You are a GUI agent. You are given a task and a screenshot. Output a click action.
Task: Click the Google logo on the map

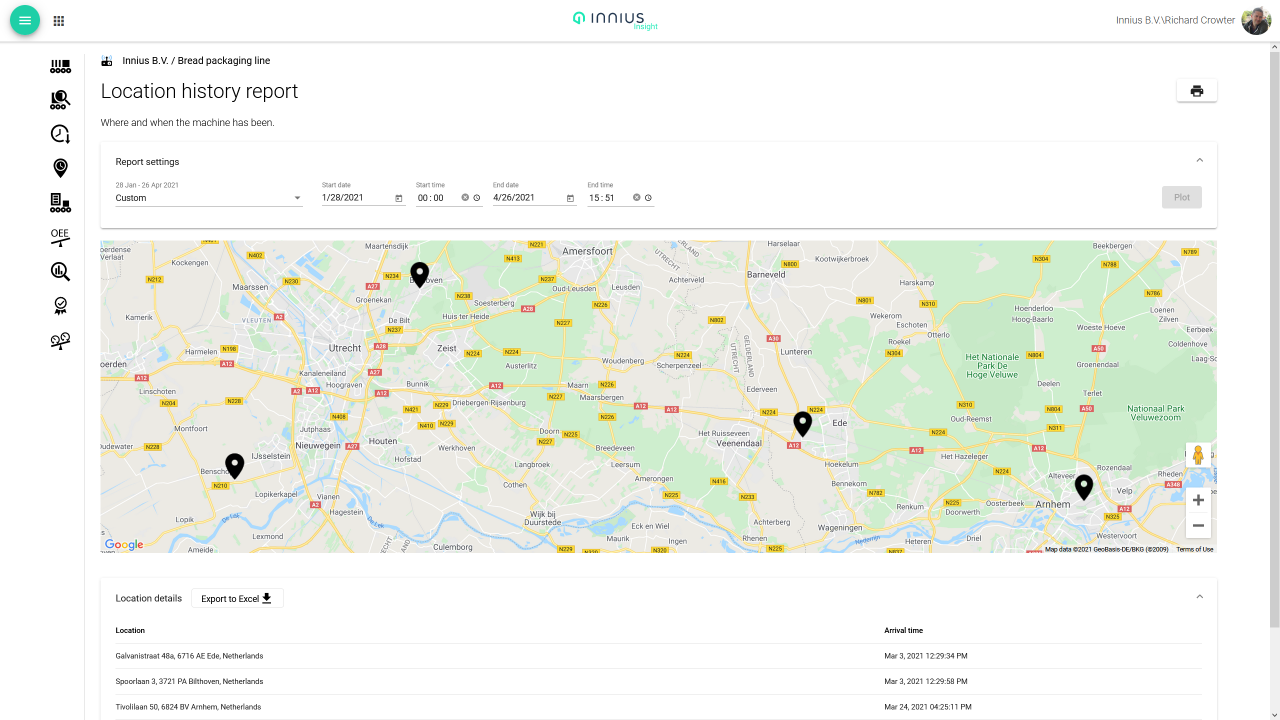pyautogui.click(x=124, y=545)
